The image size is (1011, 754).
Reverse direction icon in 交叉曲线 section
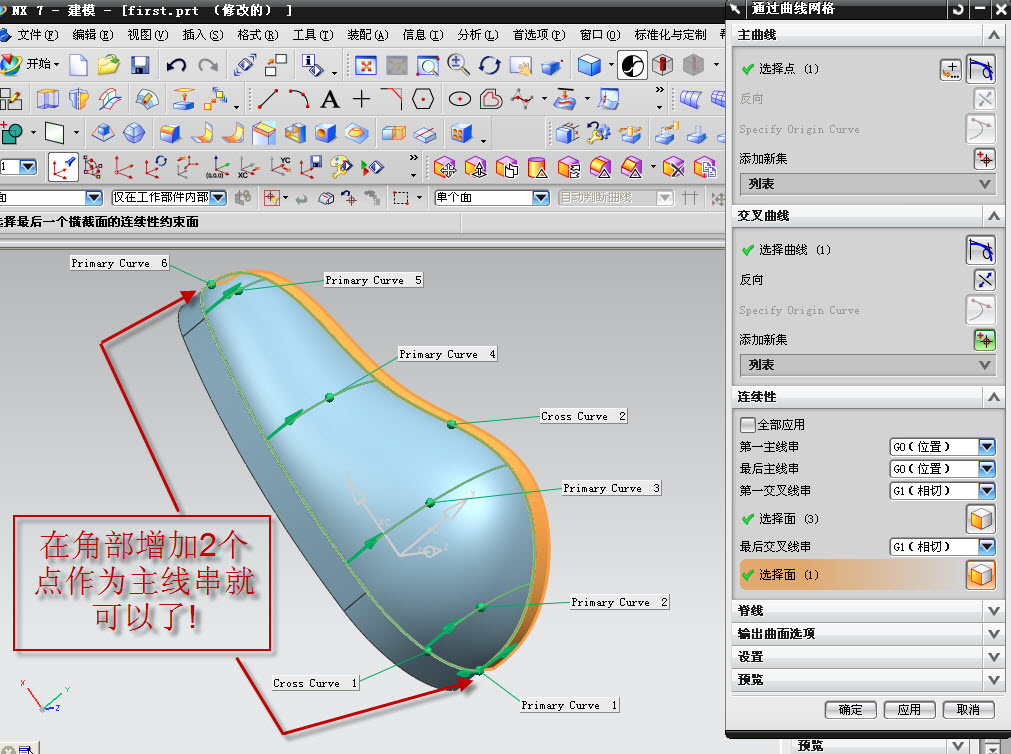point(985,280)
